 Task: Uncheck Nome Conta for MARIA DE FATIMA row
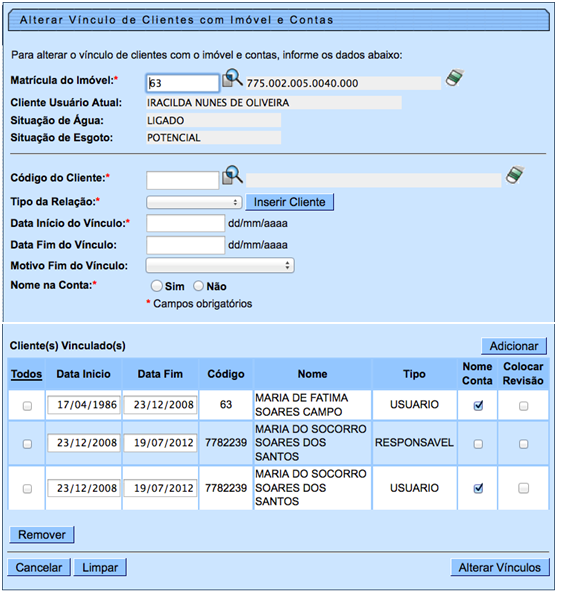coord(478,405)
